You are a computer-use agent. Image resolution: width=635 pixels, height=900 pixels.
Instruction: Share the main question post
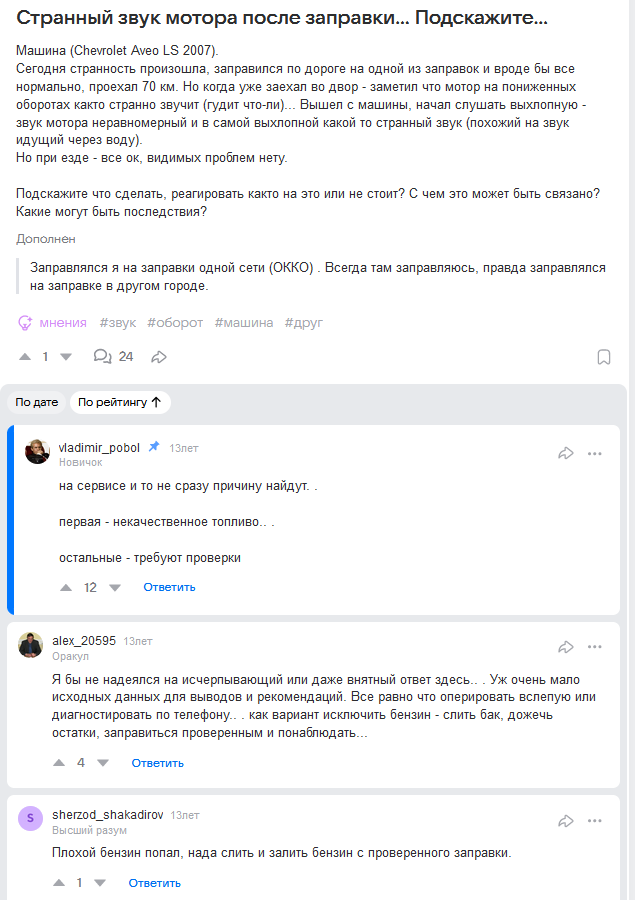tap(159, 357)
